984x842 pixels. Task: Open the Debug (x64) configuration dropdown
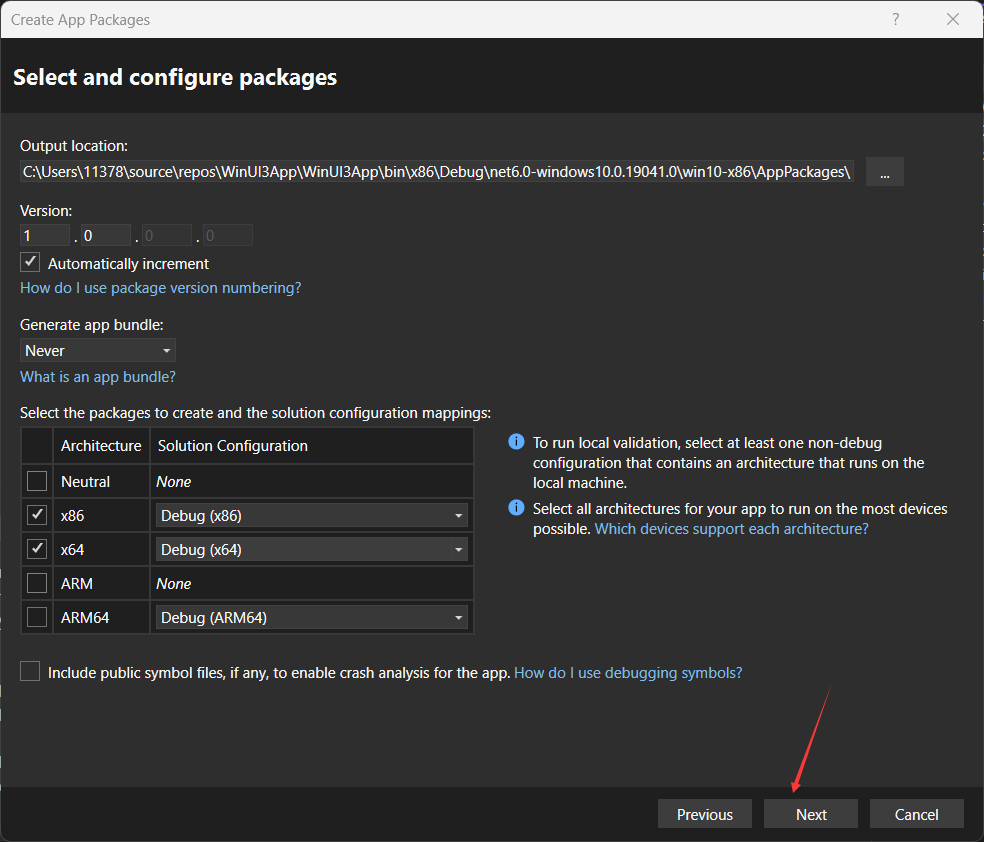(459, 548)
